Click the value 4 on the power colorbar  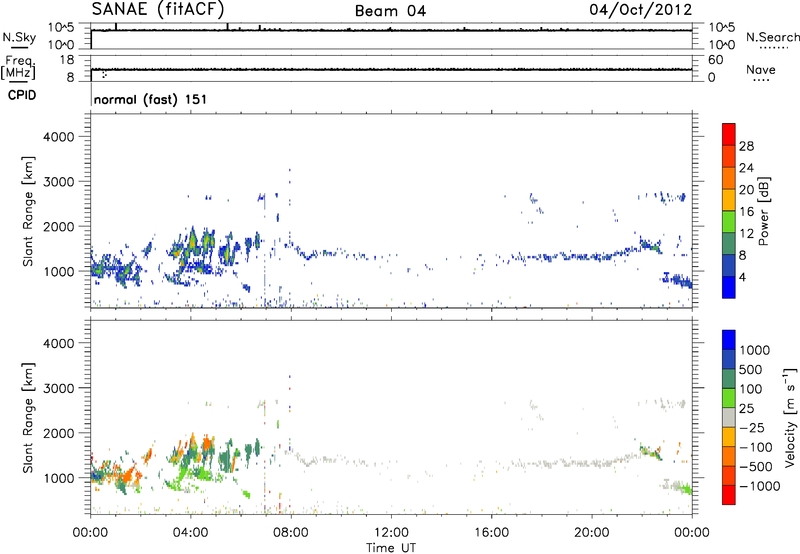(742, 278)
